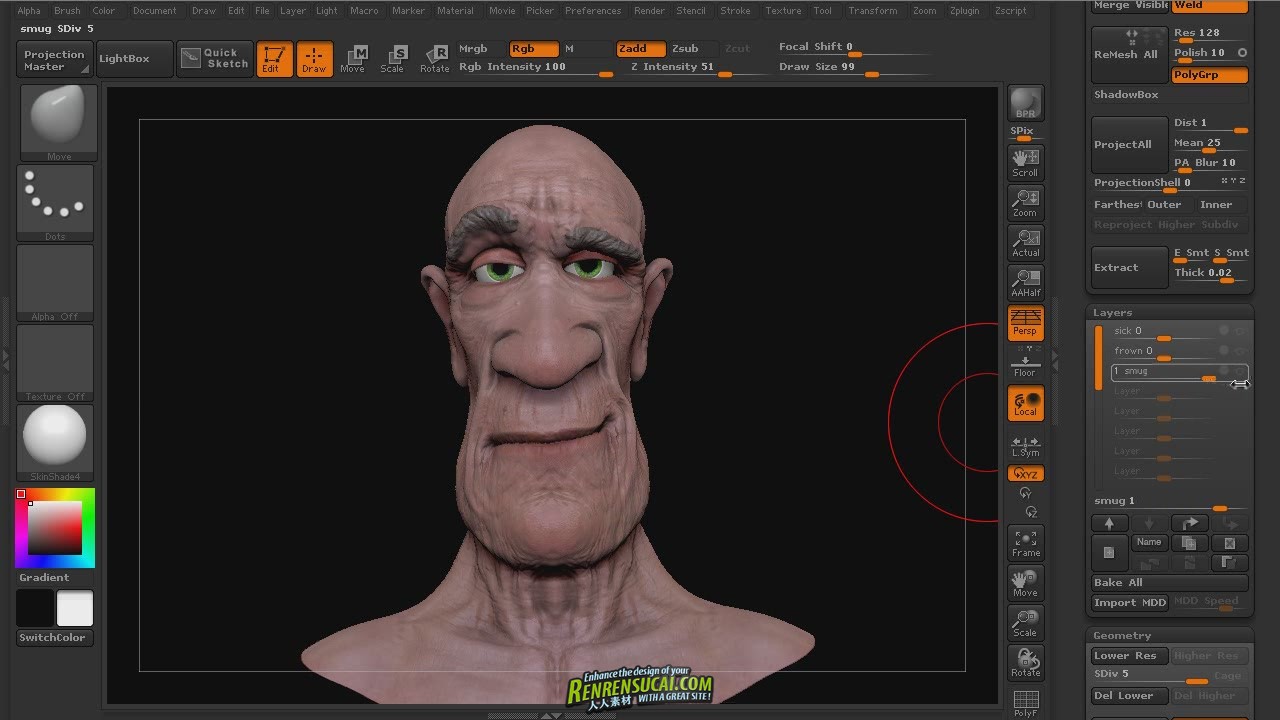Open the Projection Master

55,60
